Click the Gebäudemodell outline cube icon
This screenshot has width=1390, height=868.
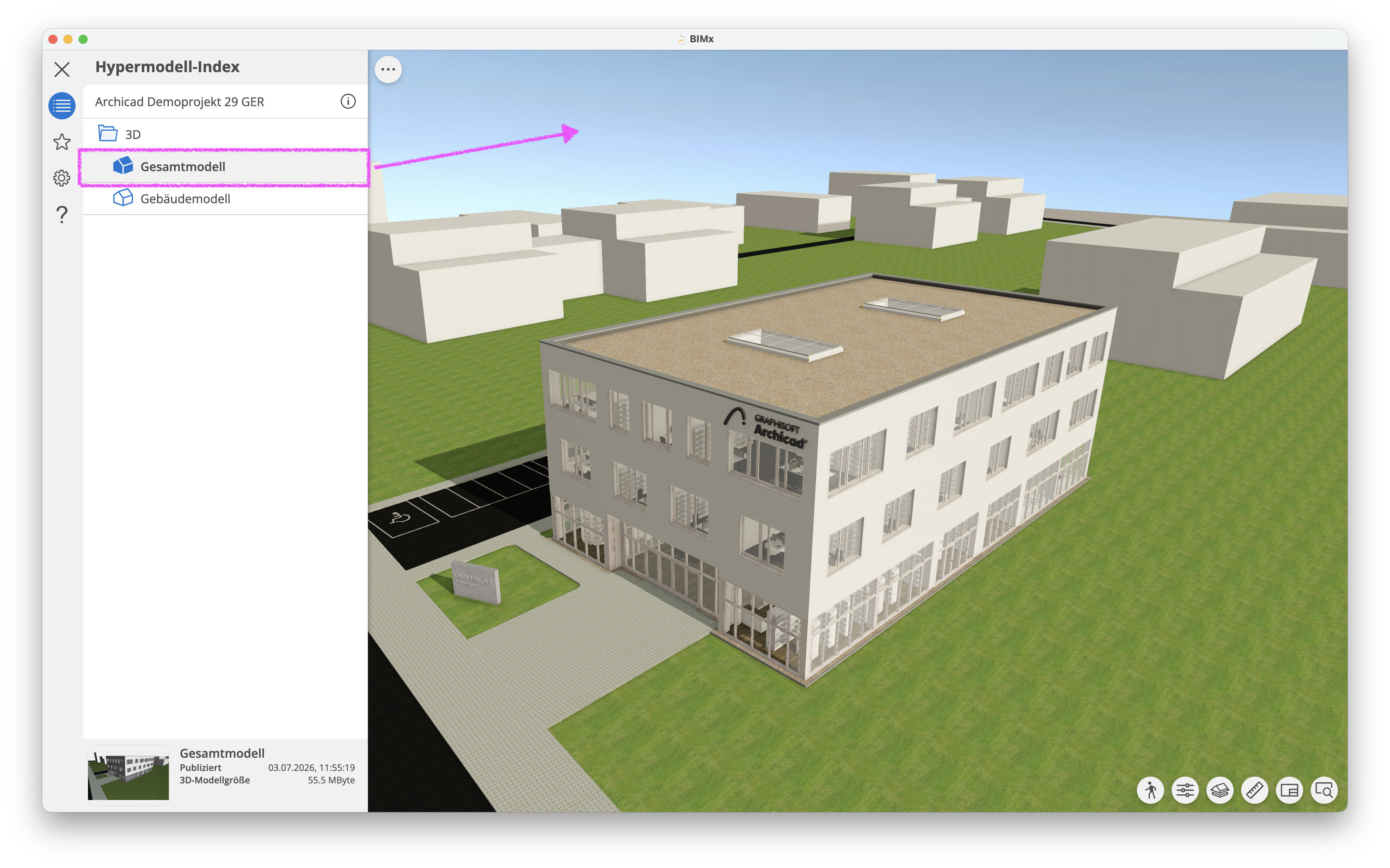click(123, 198)
